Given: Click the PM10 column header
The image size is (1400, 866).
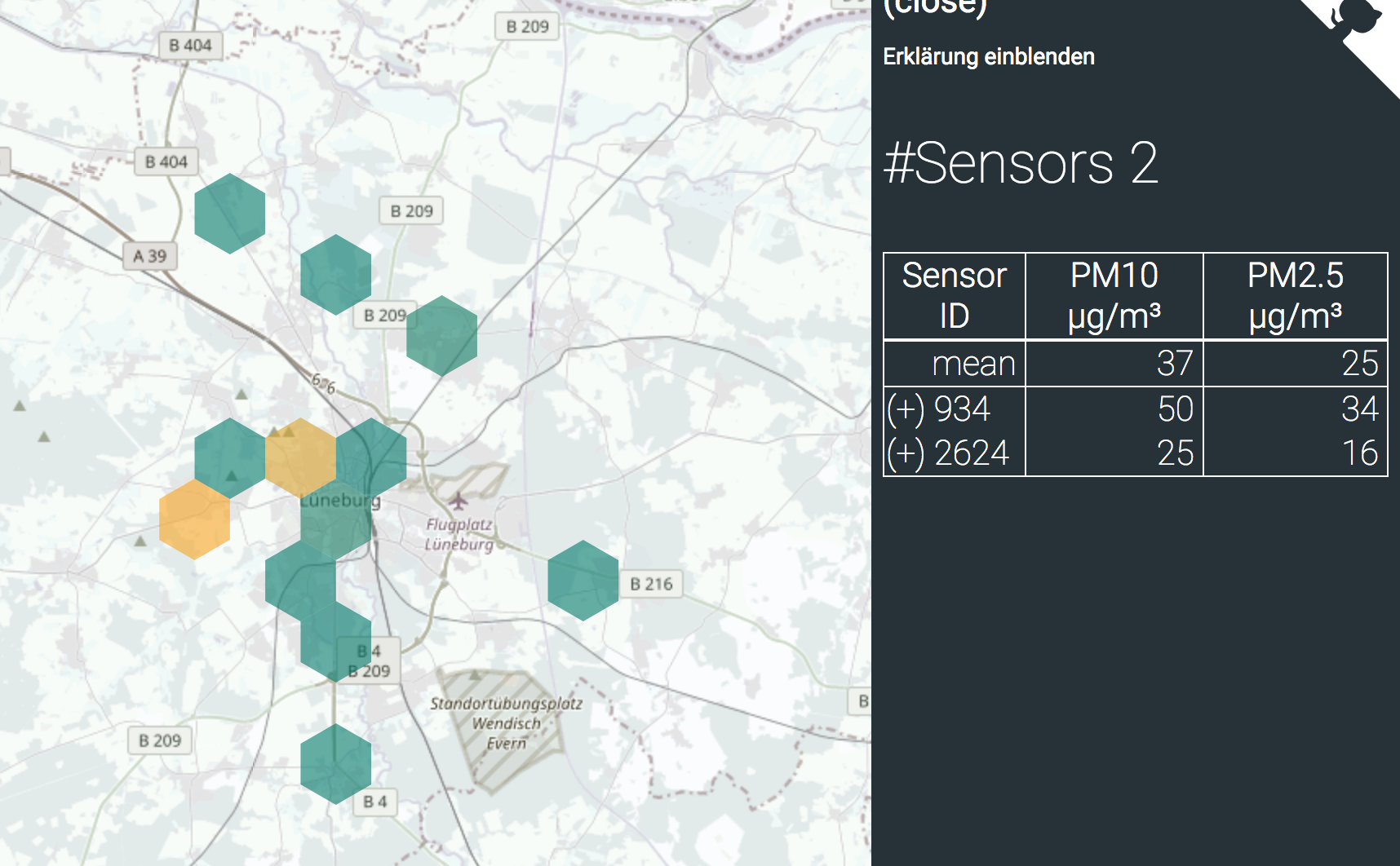Looking at the screenshot, I should tap(1114, 296).
